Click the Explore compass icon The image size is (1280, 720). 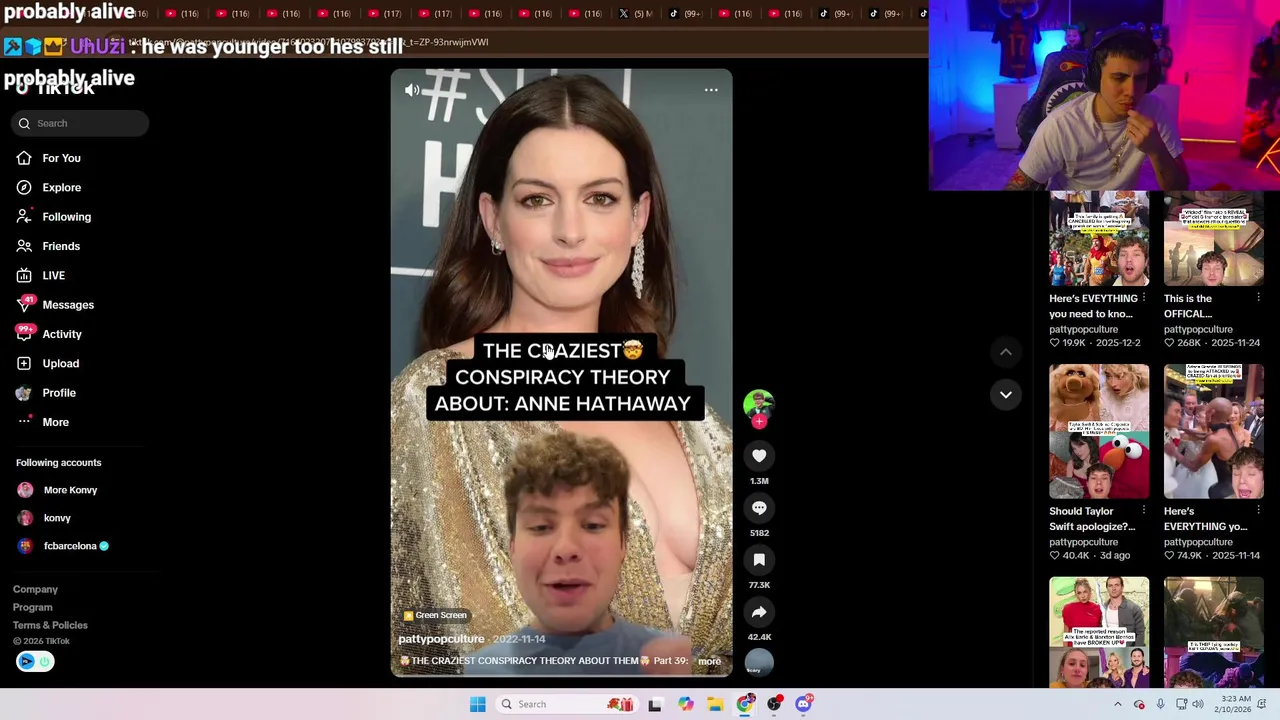pos(24,187)
